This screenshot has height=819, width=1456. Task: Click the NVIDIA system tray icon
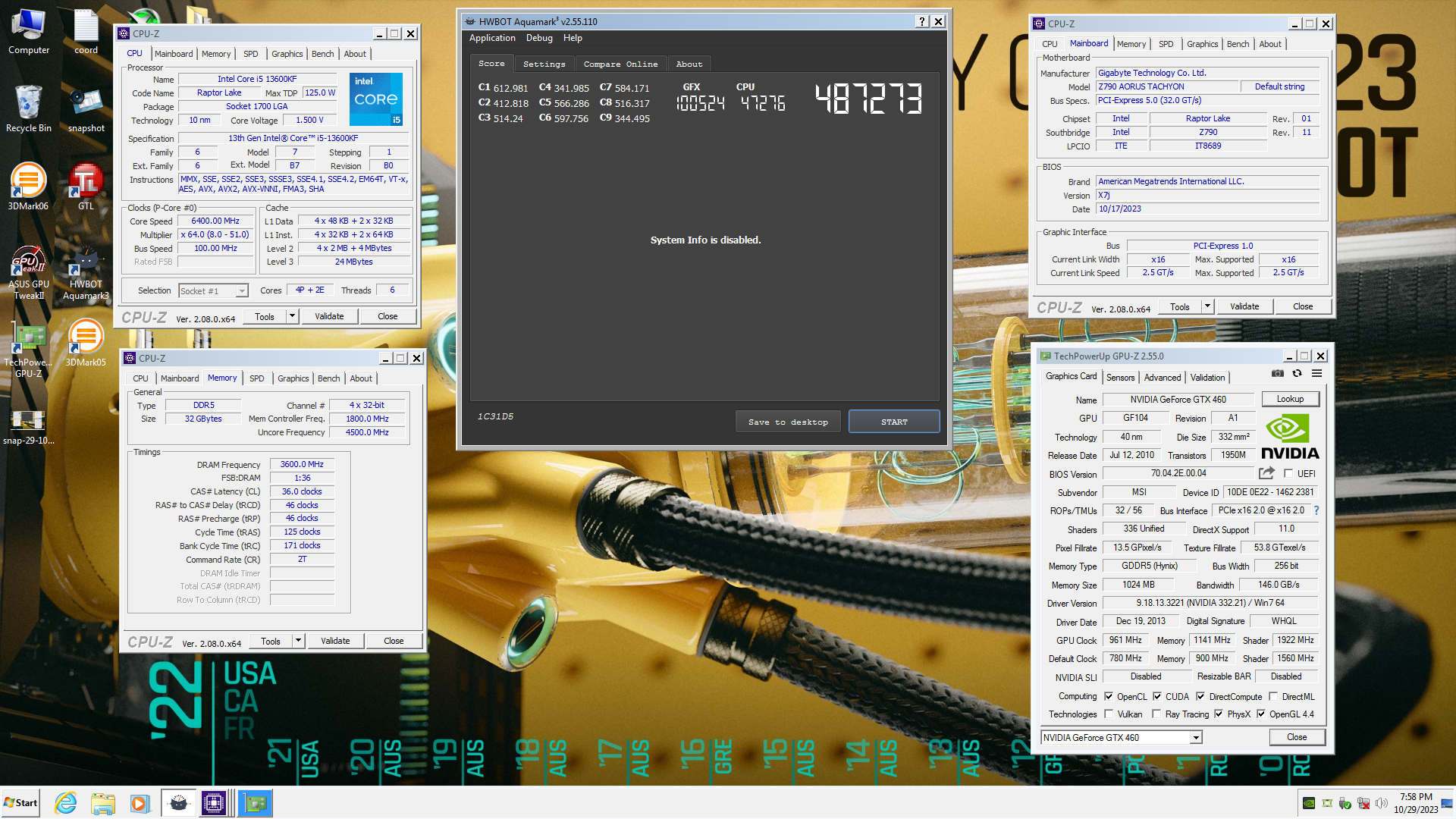coord(1309,803)
